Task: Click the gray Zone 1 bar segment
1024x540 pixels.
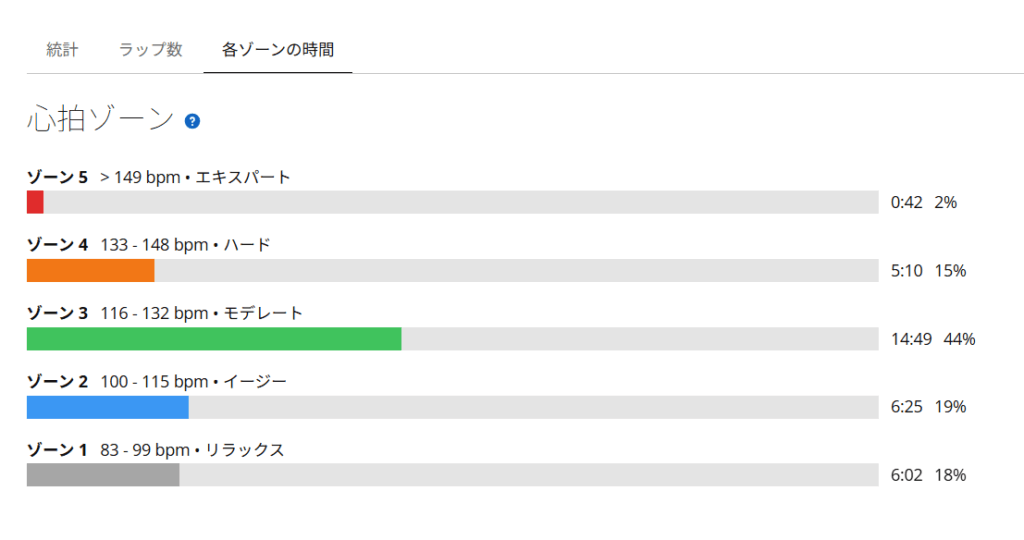Action: click(x=103, y=475)
